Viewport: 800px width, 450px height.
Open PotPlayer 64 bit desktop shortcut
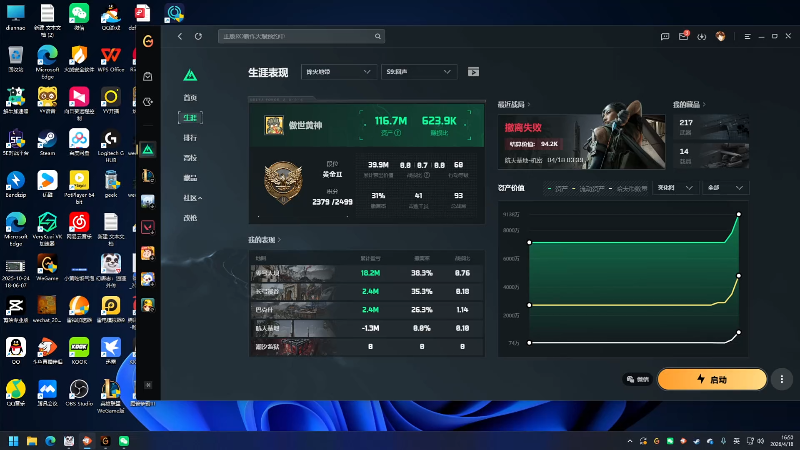79,186
